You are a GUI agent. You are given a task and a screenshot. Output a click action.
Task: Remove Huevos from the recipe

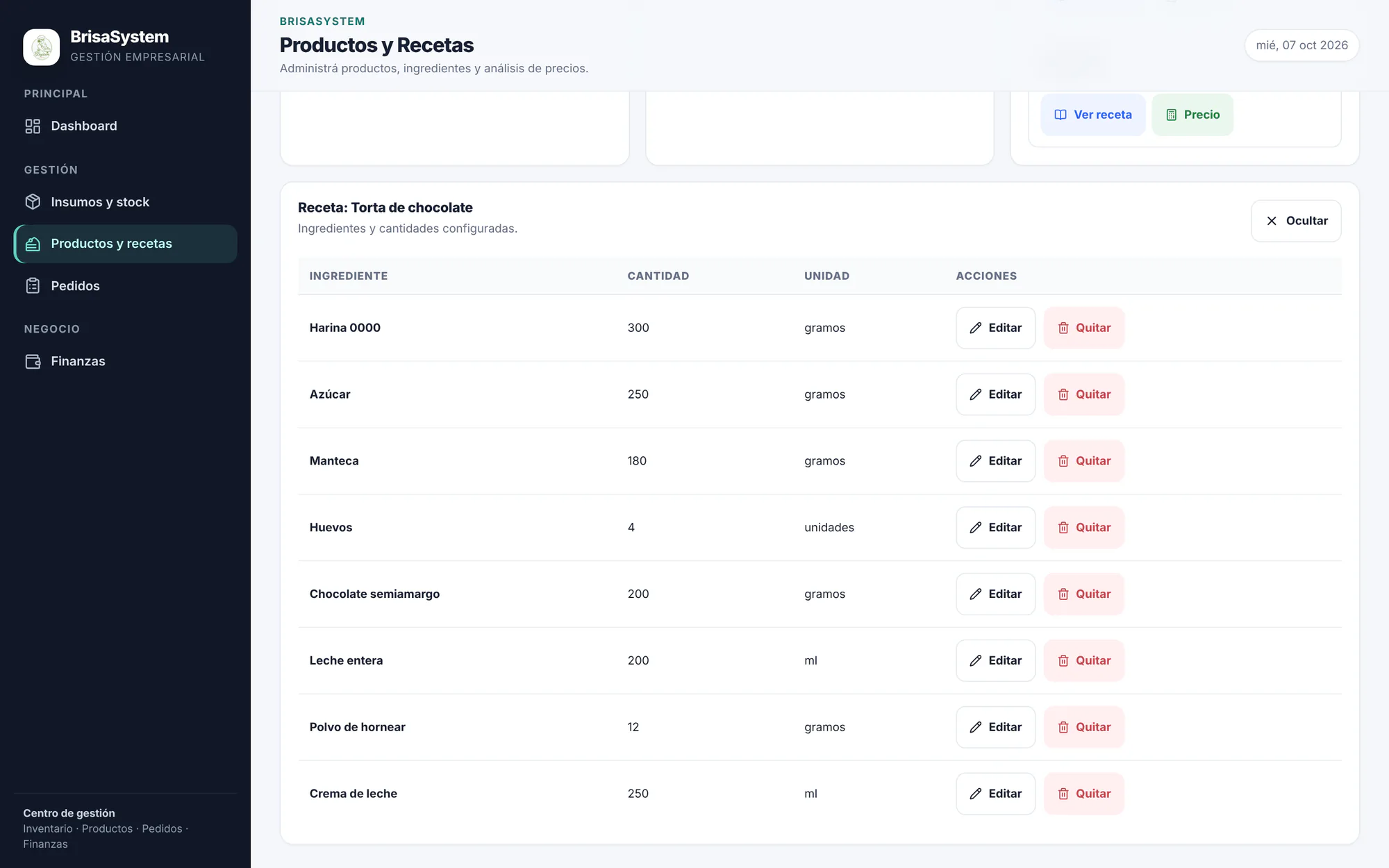1083,528
